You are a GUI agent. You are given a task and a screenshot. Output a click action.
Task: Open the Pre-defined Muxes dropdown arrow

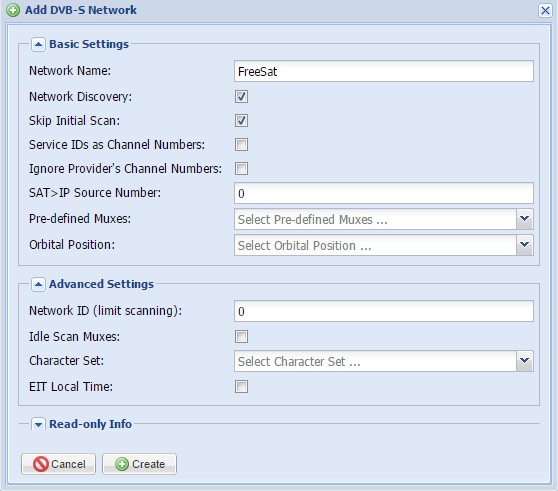point(524,219)
